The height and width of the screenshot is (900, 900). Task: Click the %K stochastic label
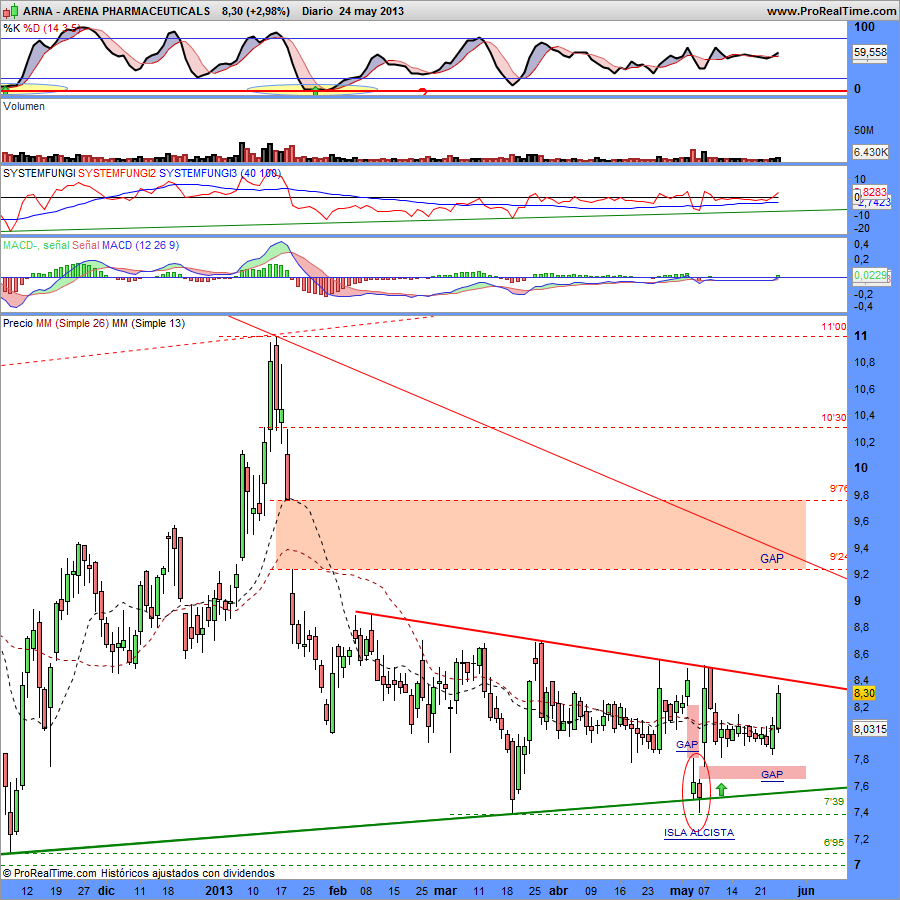pos(11,28)
